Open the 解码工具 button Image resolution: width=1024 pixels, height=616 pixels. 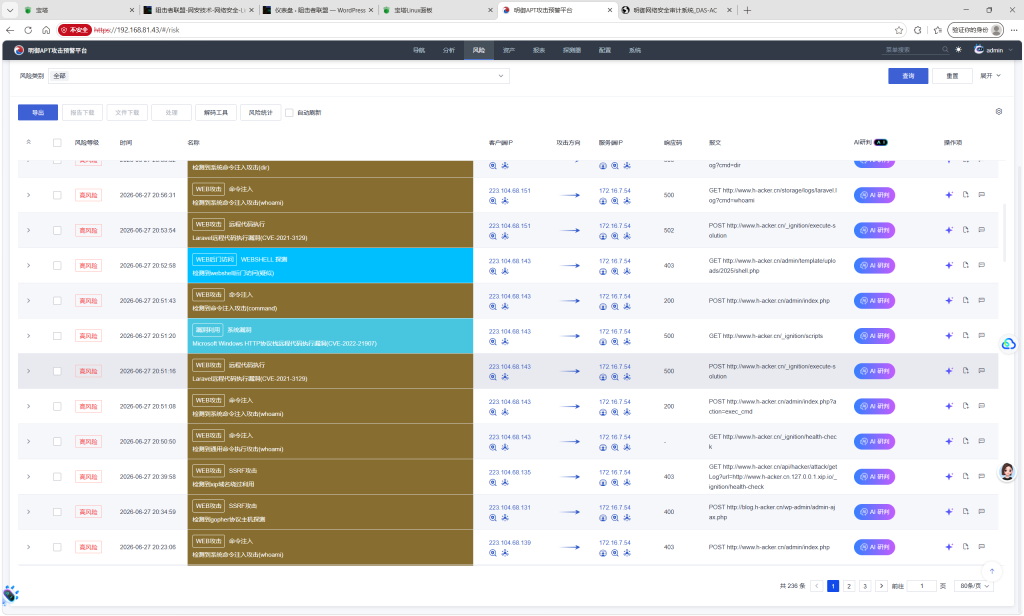tap(216, 112)
